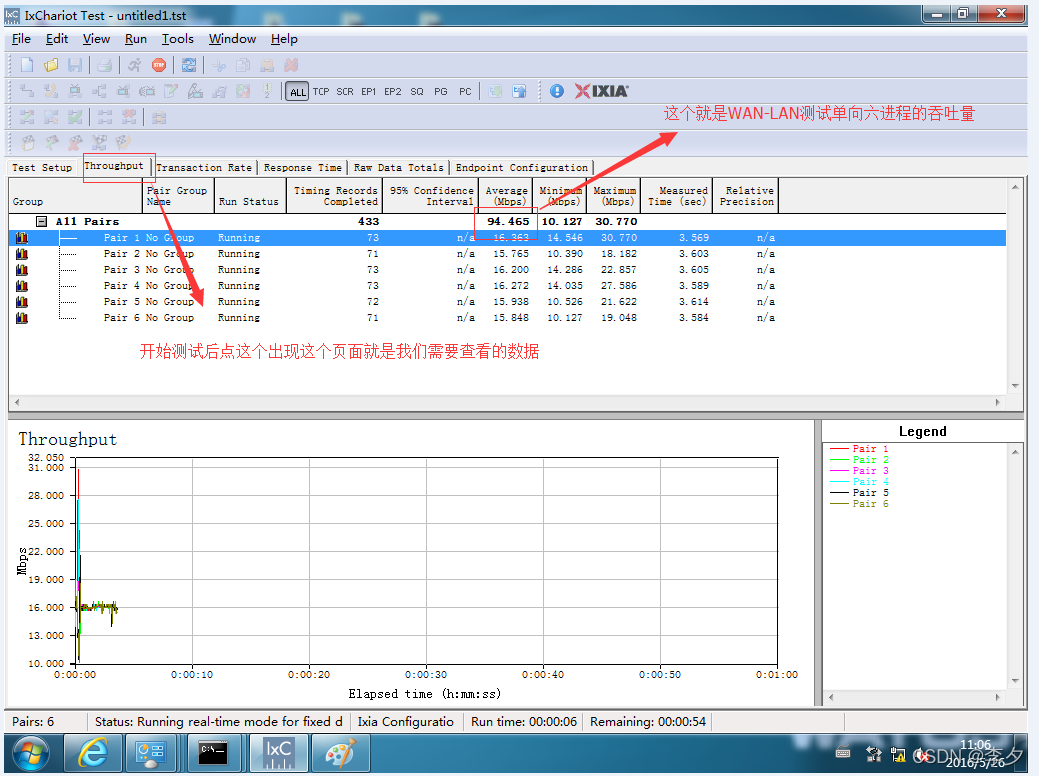Open Paint from the taskbar
Viewport: 1039px width, 776px height.
click(340, 753)
